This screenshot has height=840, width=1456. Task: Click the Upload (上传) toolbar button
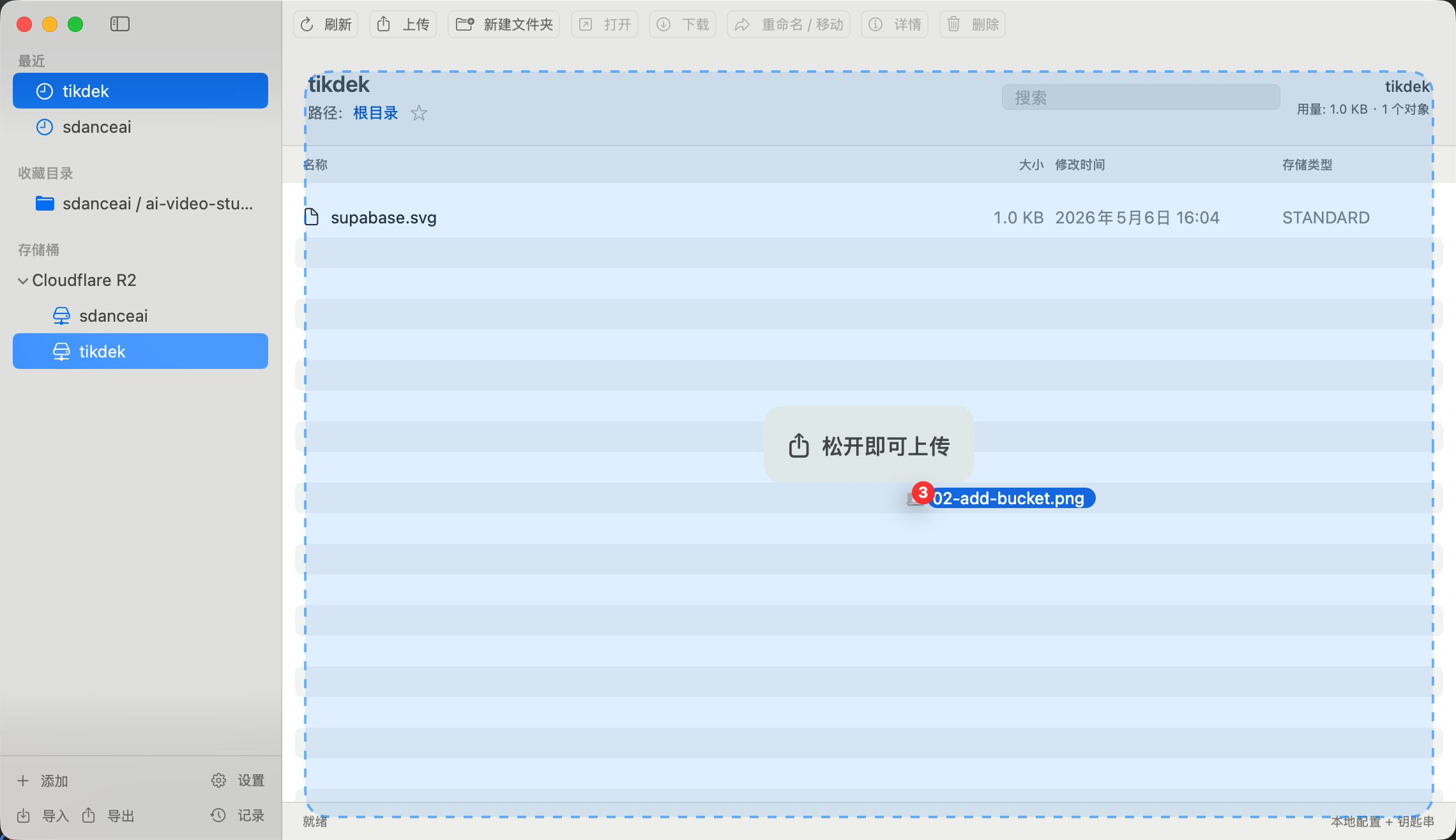tap(403, 24)
